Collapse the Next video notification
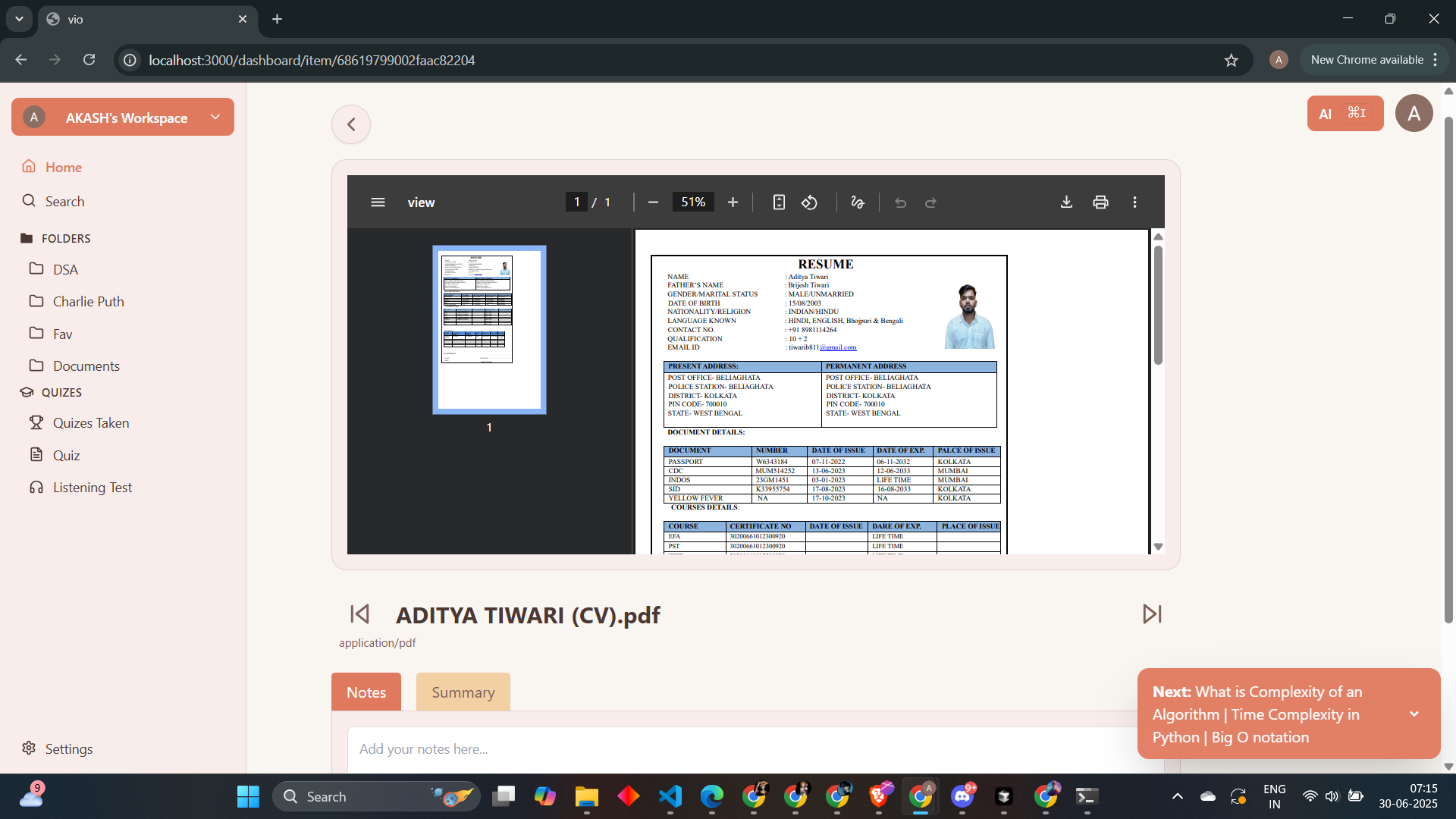The image size is (1456, 819). (1414, 714)
